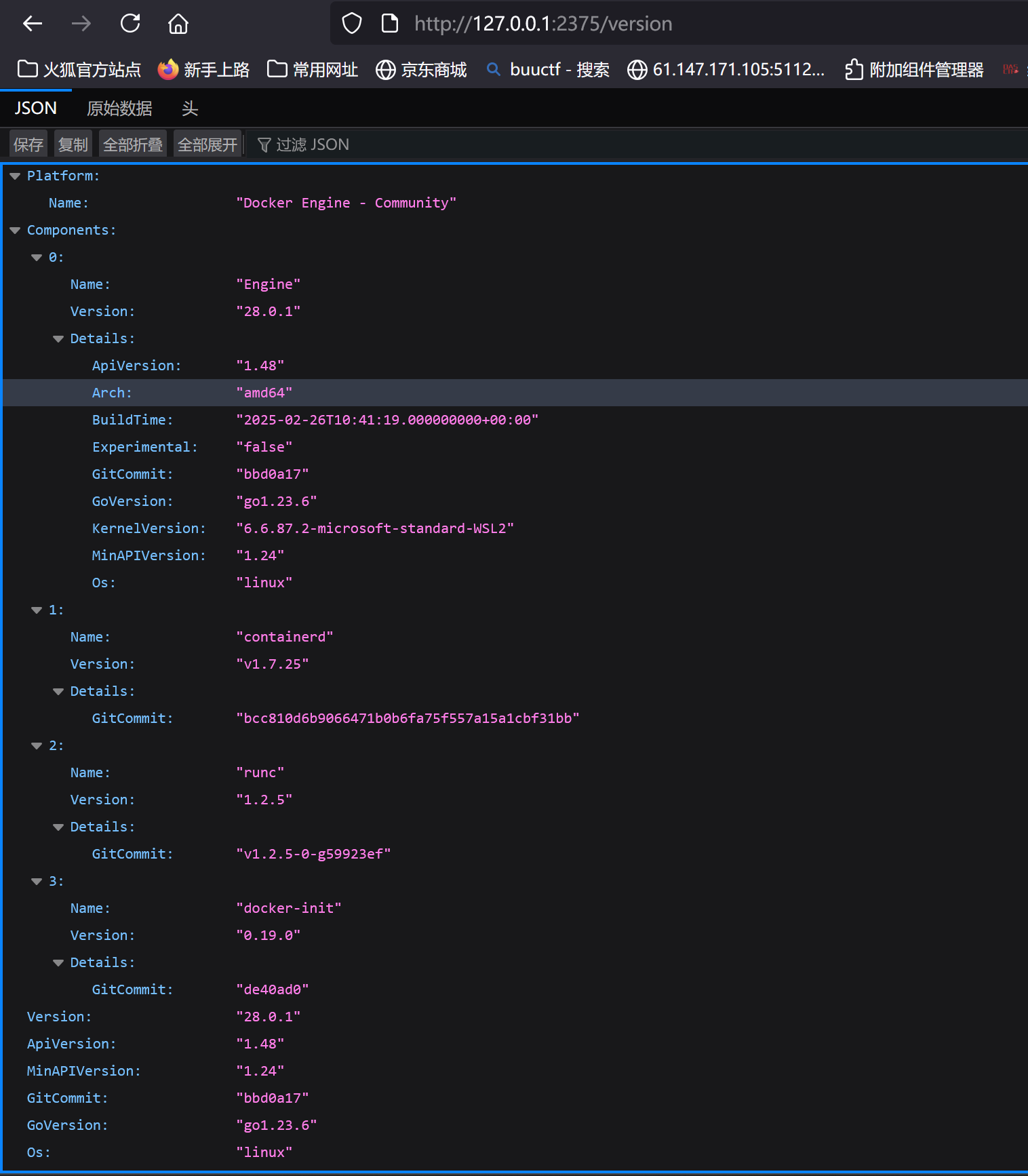Go to the home page icon
The width and height of the screenshot is (1028, 1176).
178,24
